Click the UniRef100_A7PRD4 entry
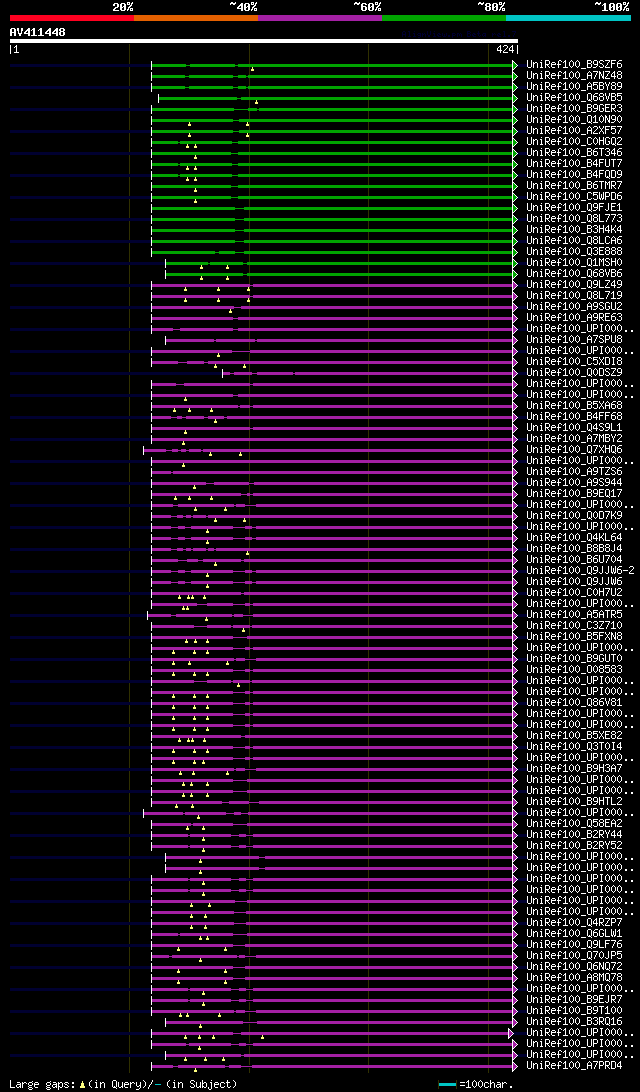 click(575, 1066)
